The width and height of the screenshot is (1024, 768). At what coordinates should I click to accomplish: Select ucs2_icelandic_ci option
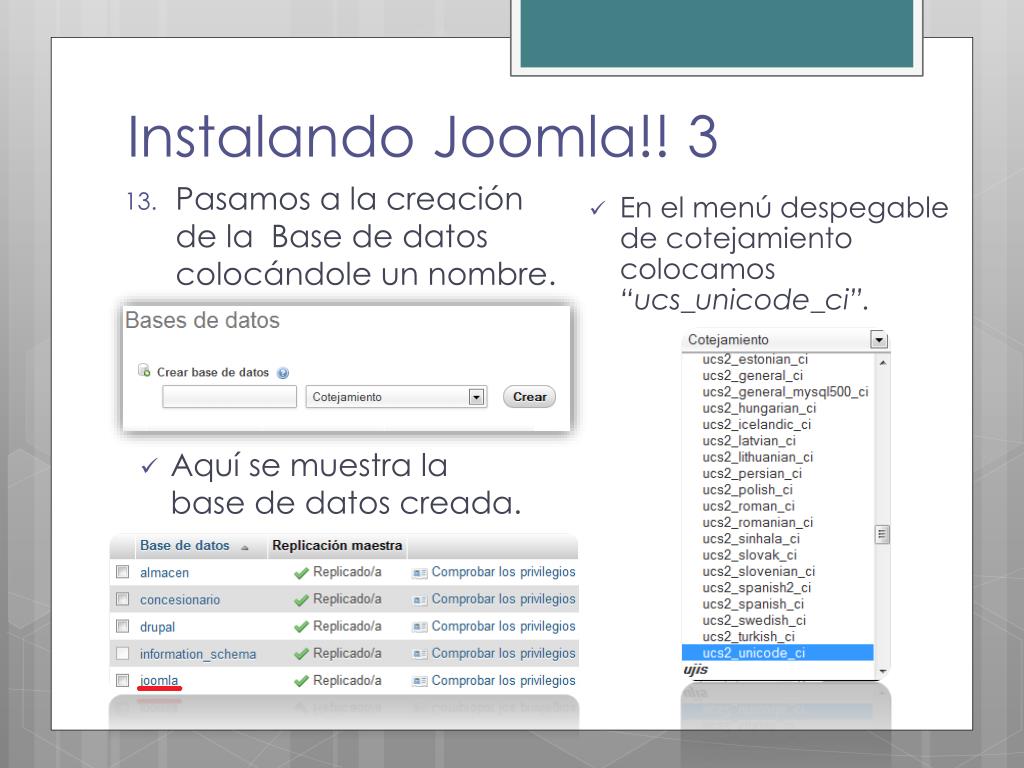coord(756,424)
